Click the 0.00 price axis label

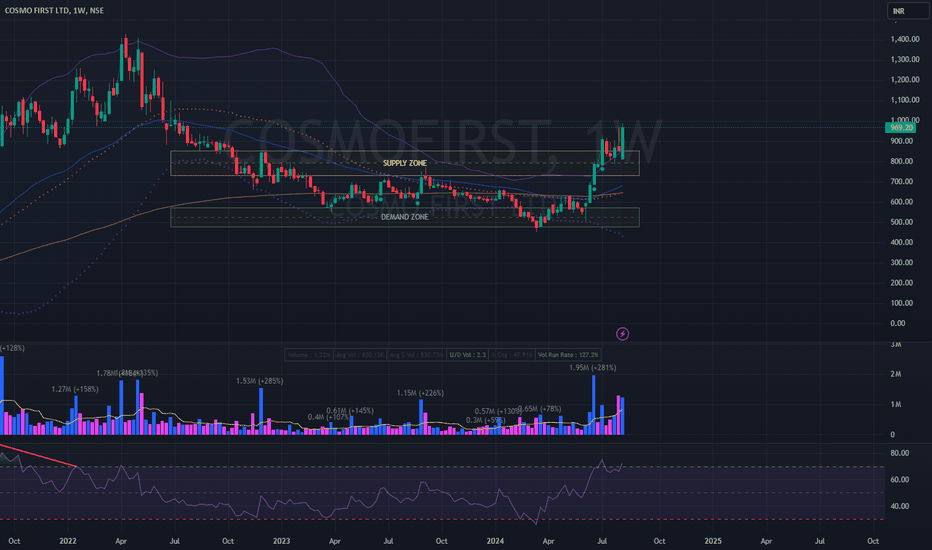pyautogui.click(x=898, y=323)
